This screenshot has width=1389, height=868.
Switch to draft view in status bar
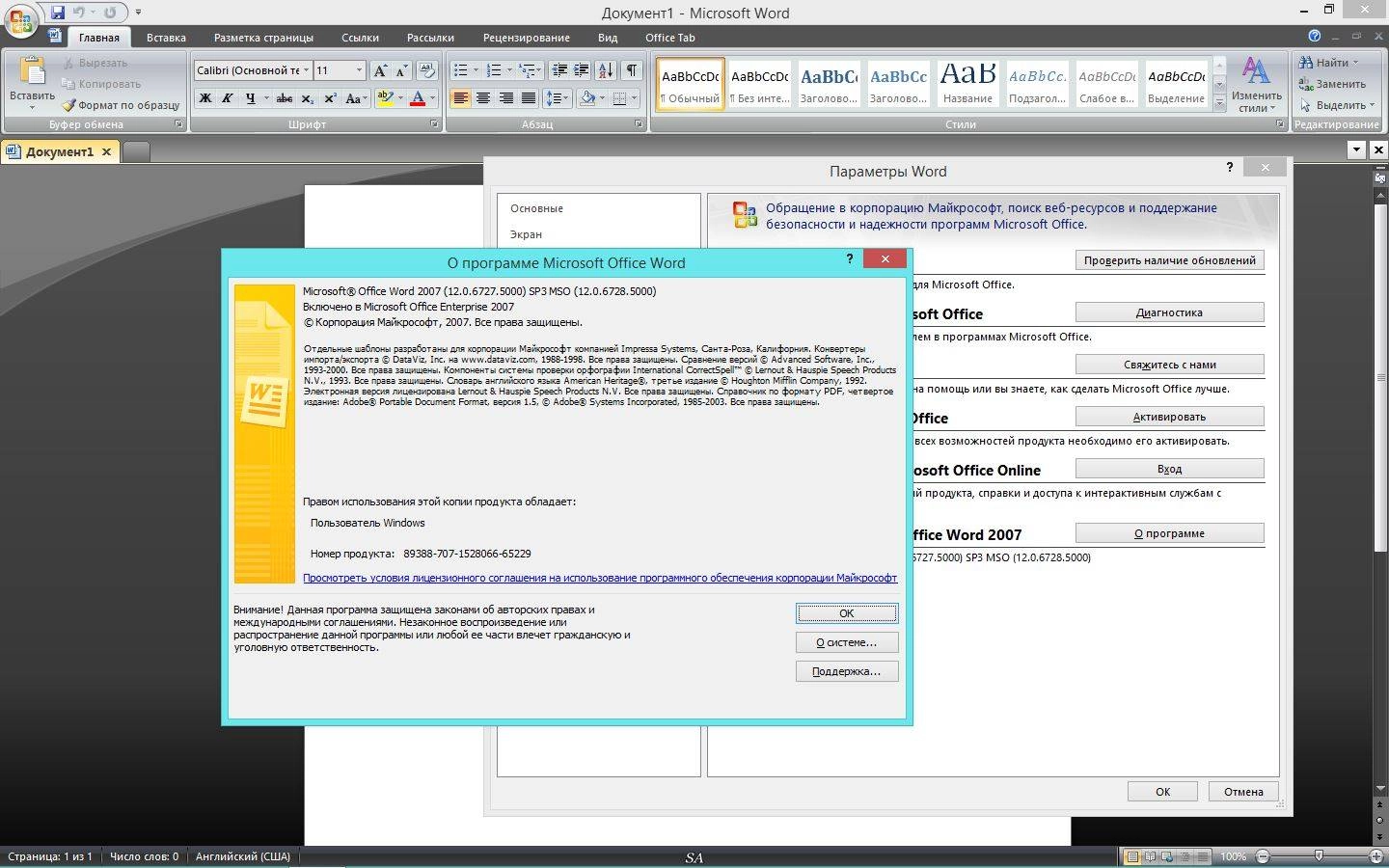pyautogui.click(x=1202, y=856)
